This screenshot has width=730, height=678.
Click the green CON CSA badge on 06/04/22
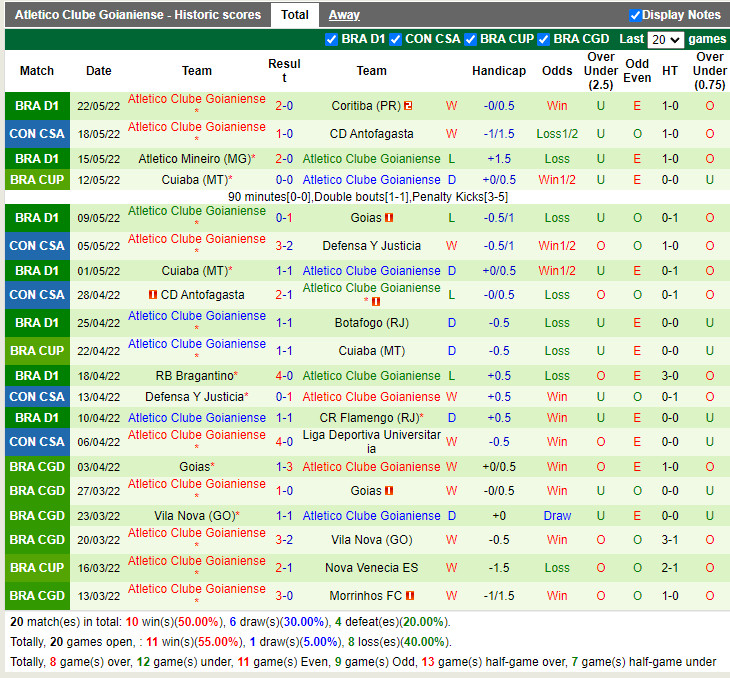37,442
